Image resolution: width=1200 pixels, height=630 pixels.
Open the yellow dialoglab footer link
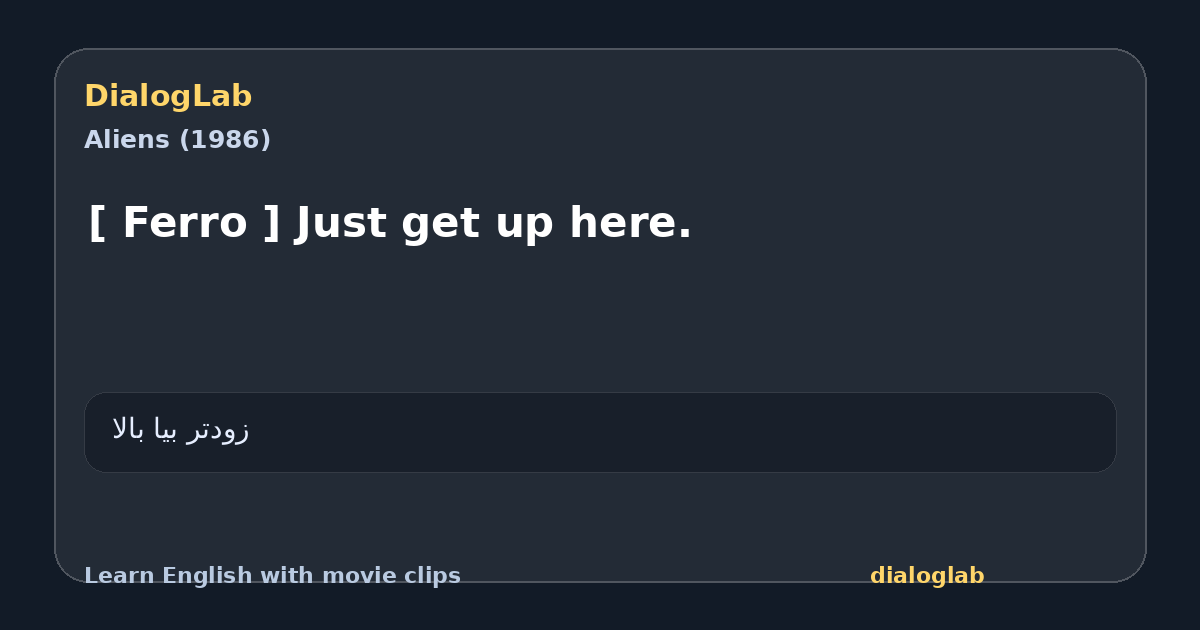tap(927, 576)
